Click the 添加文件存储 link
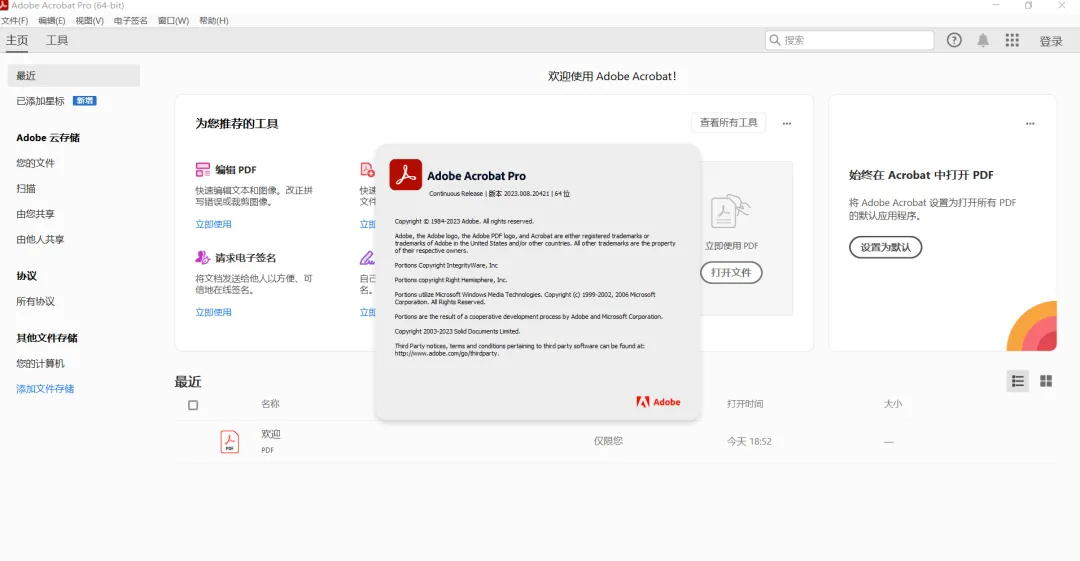The image size is (1080, 561). point(45,389)
